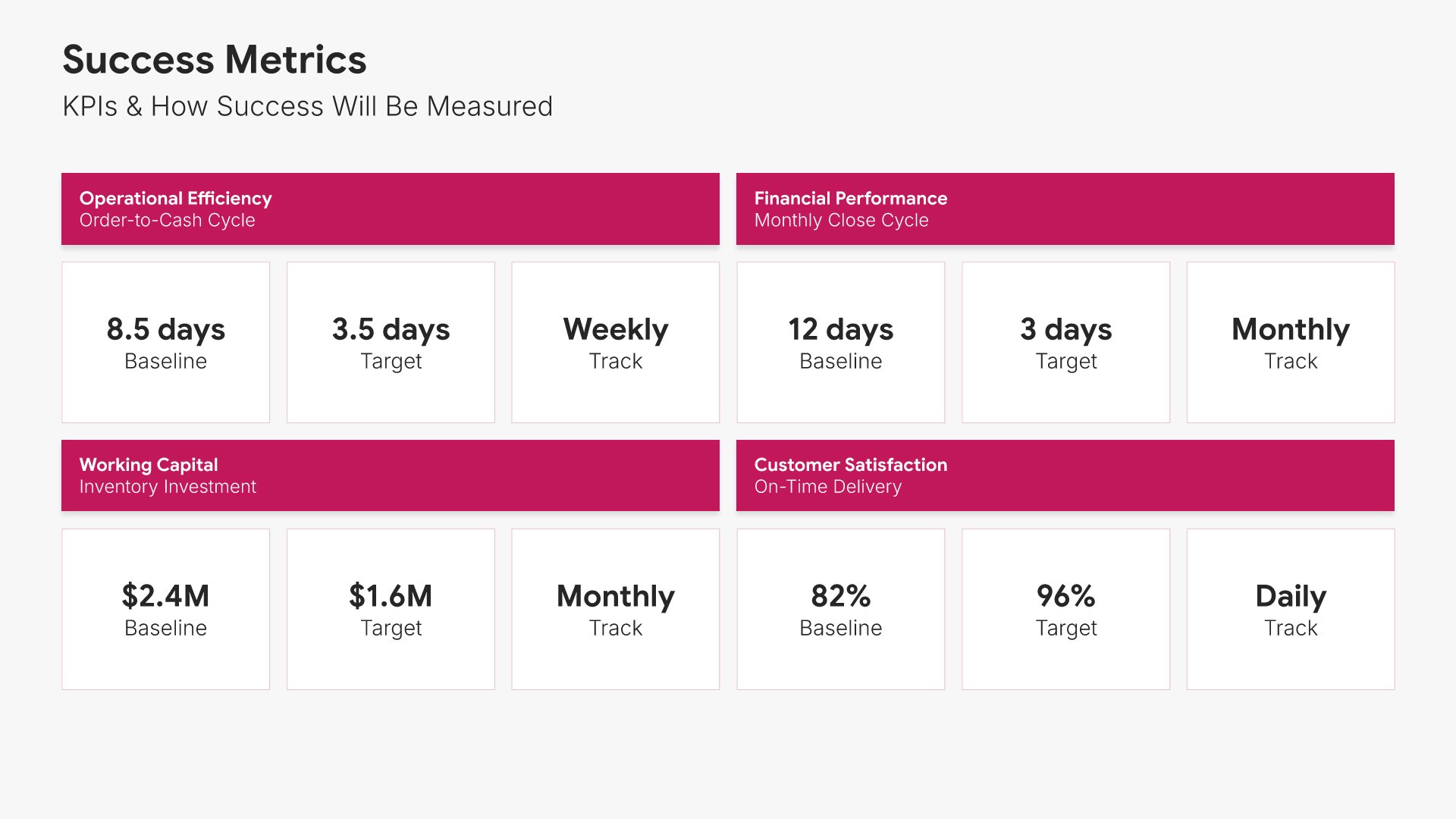Click the Order-to-Cash Cycle subheading
This screenshot has width=1456, height=819.
(x=168, y=221)
